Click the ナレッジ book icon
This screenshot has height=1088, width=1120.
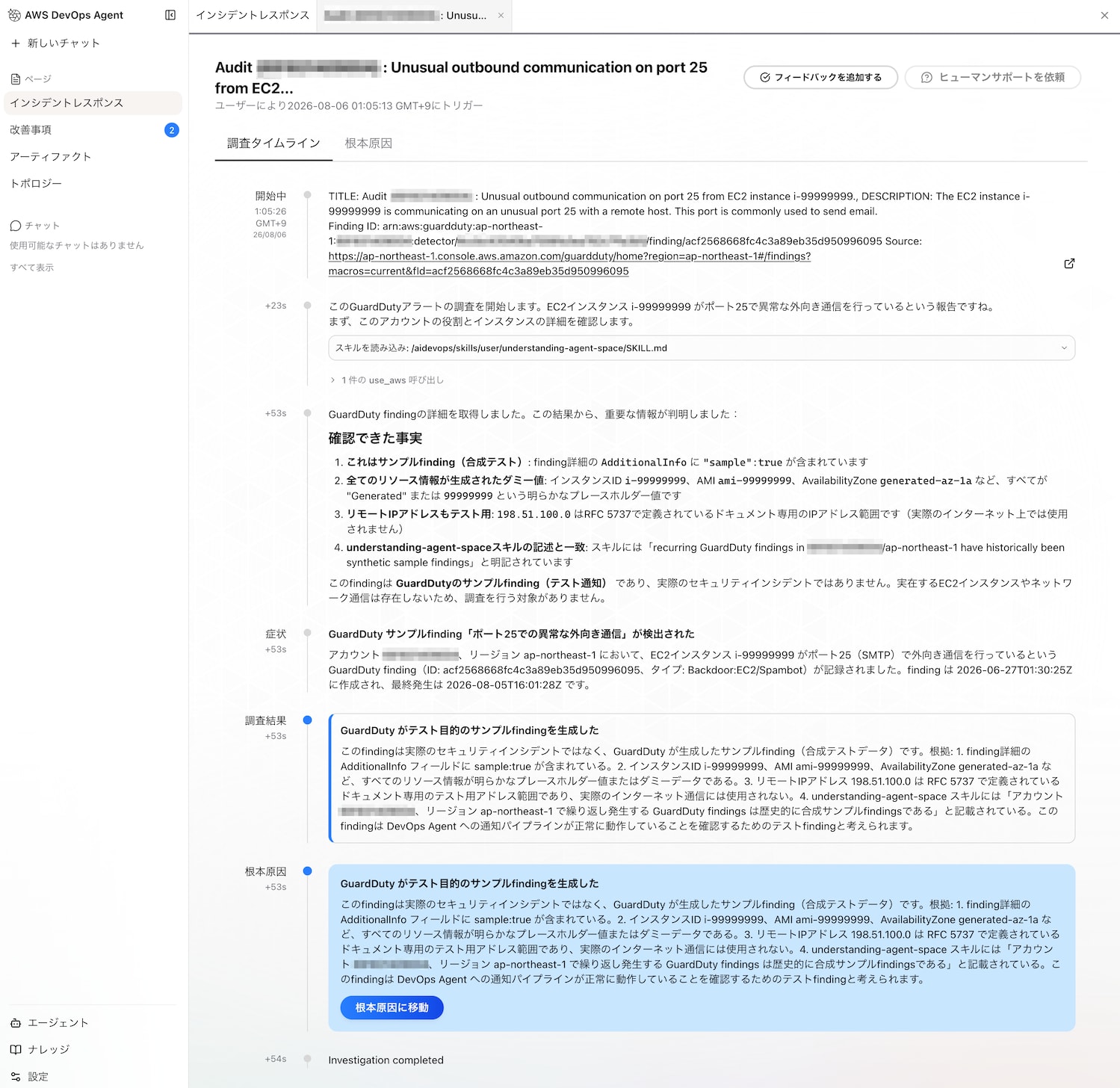tap(16, 1050)
